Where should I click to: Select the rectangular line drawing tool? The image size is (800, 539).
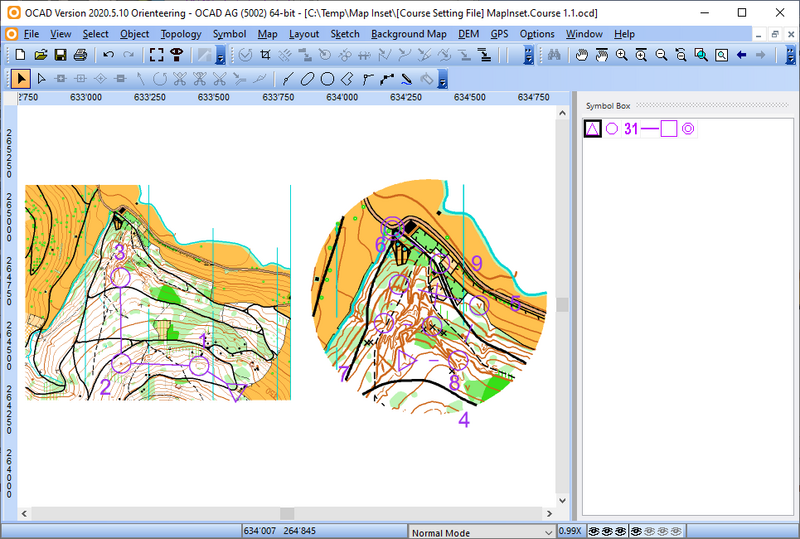pyautogui.click(x=347, y=79)
